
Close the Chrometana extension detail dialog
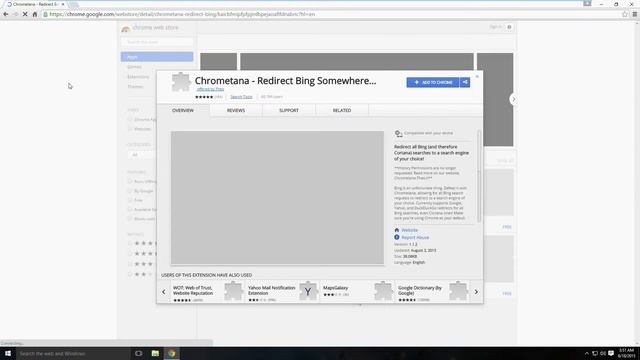(x=477, y=76)
